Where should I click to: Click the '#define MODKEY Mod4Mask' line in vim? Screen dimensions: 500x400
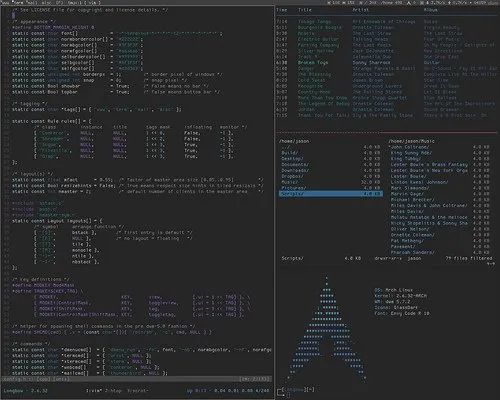pyautogui.click(x=43, y=285)
